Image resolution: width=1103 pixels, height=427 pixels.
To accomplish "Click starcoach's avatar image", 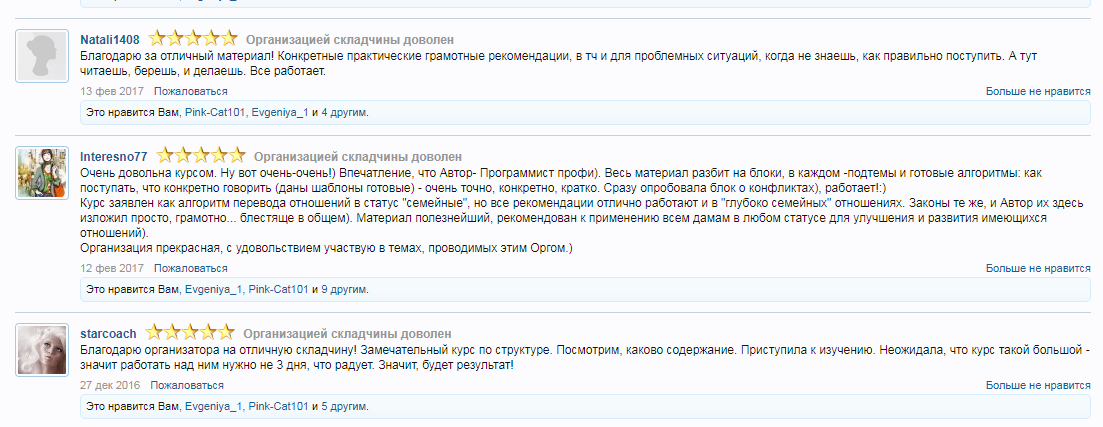I will click(x=43, y=350).
